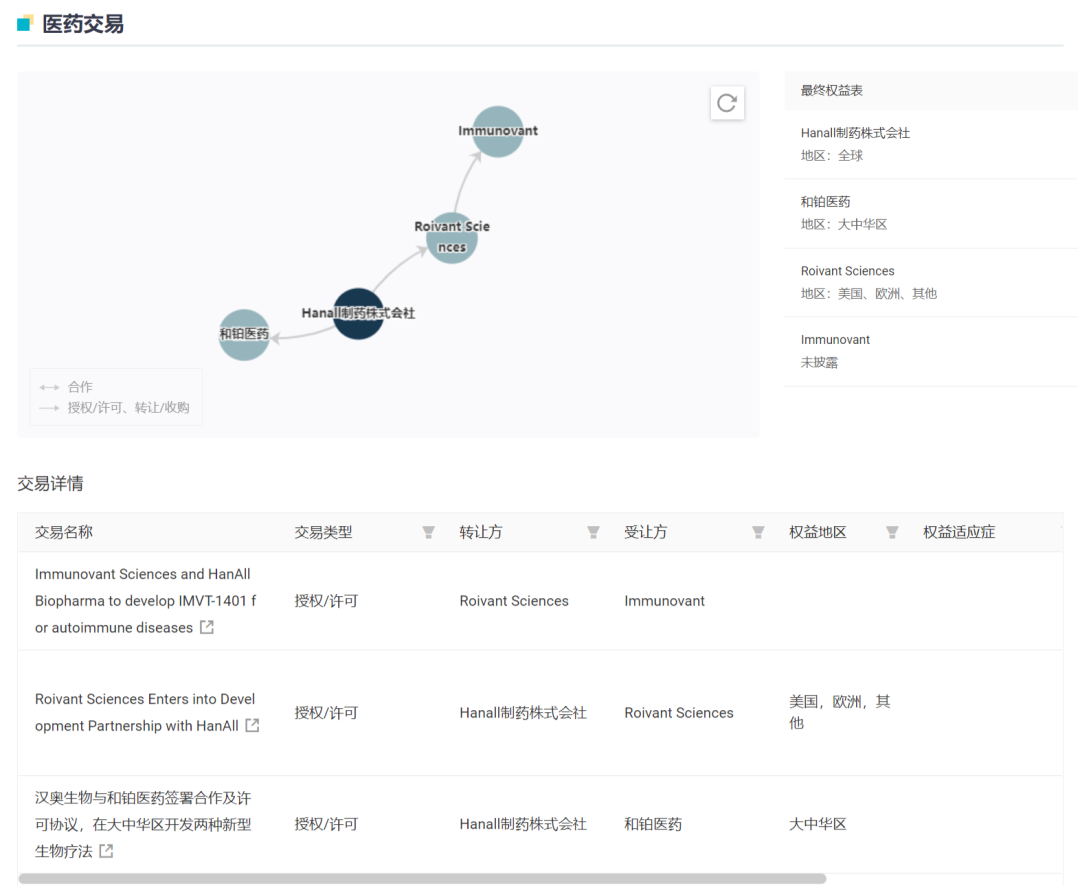
Task: Select Hanall制药株式会社 in the 最终权益表 panel
Action: 855,132
